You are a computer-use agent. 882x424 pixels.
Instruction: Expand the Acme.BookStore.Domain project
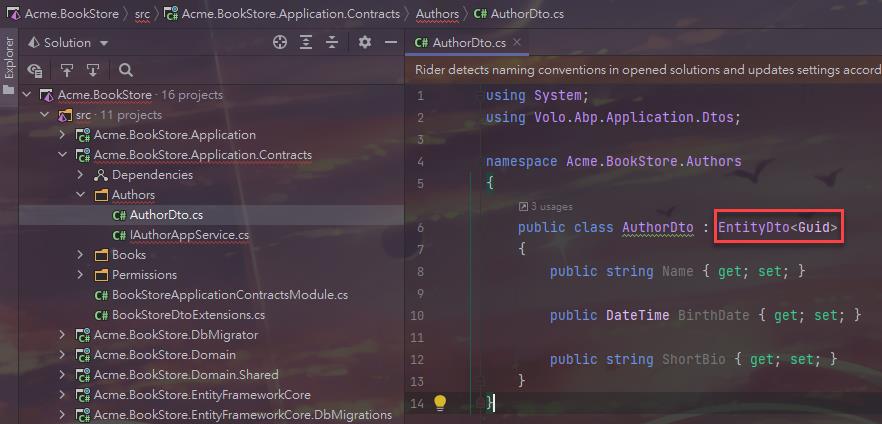pos(63,355)
